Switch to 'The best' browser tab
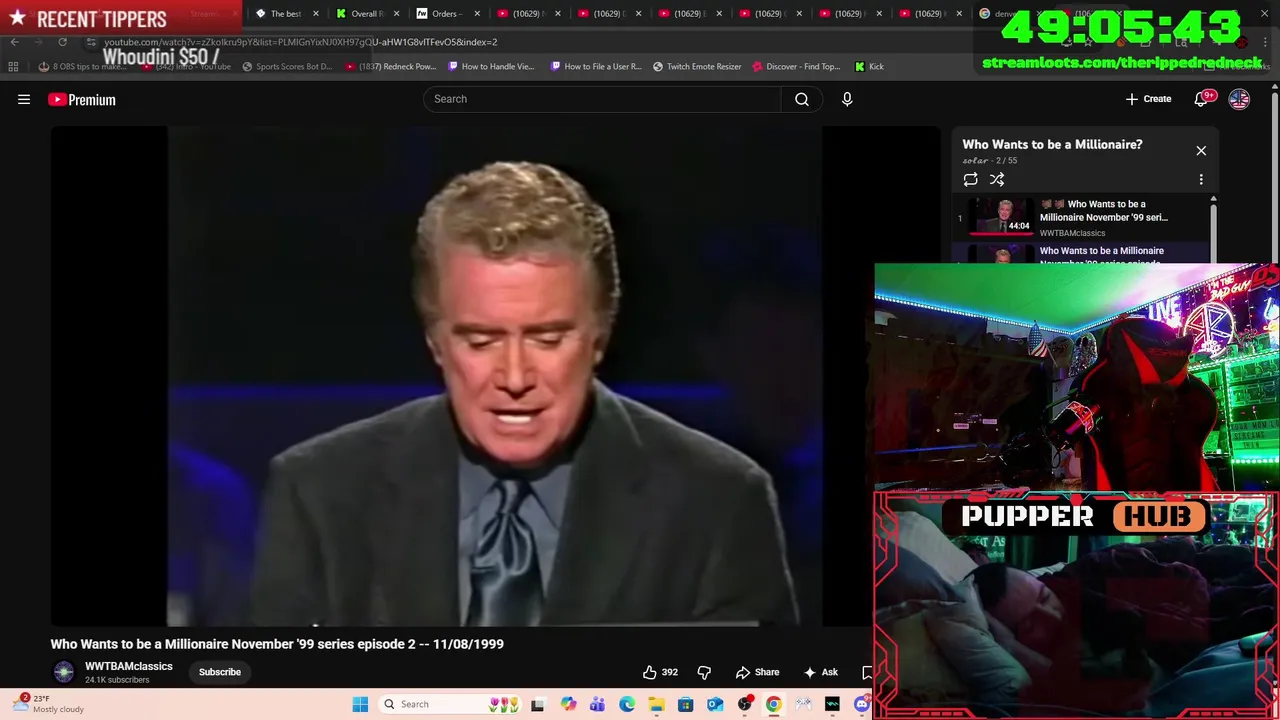1280x720 pixels. (x=286, y=14)
